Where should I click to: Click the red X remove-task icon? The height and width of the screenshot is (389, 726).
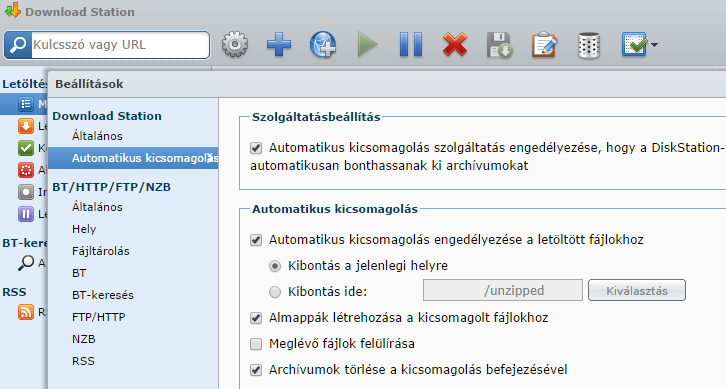coord(455,44)
